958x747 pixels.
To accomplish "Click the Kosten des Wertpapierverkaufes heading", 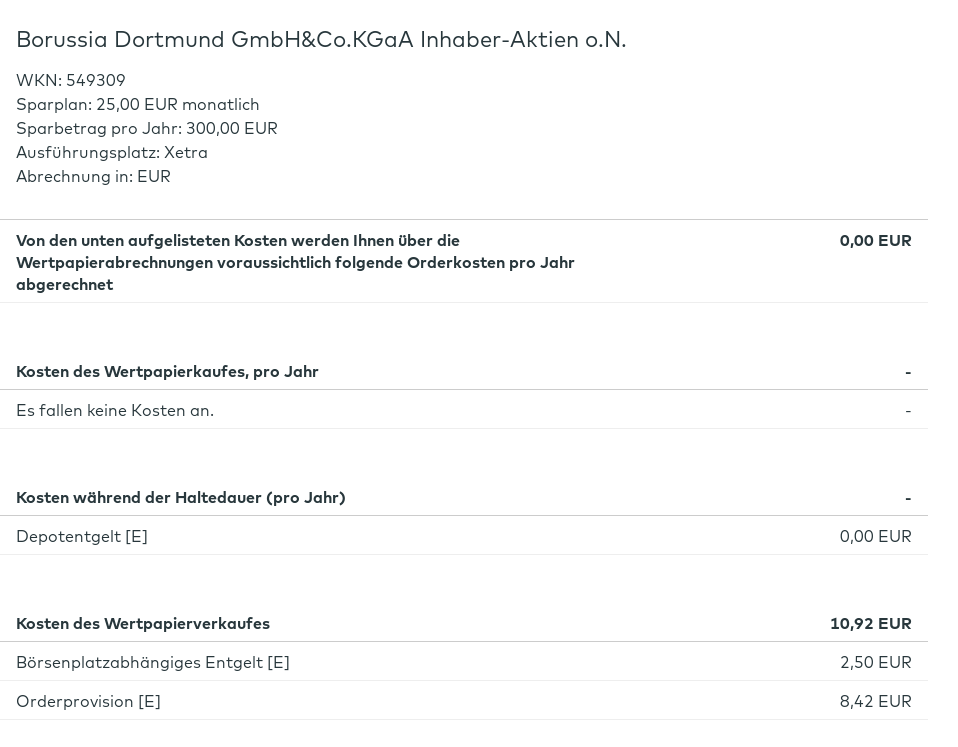I will [143, 623].
